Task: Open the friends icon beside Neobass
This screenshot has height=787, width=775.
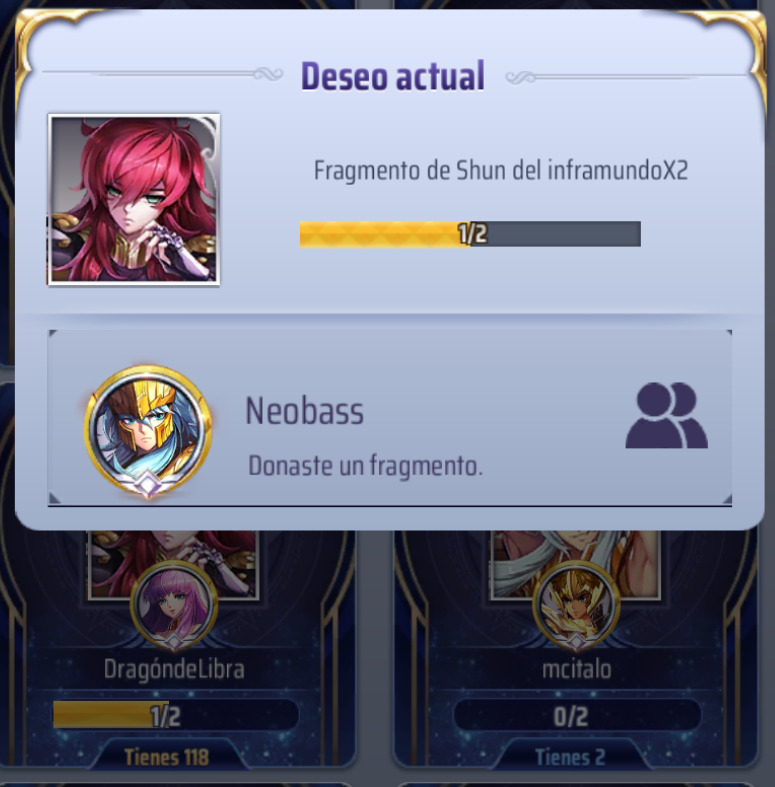Action: click(x=667, y=416)
